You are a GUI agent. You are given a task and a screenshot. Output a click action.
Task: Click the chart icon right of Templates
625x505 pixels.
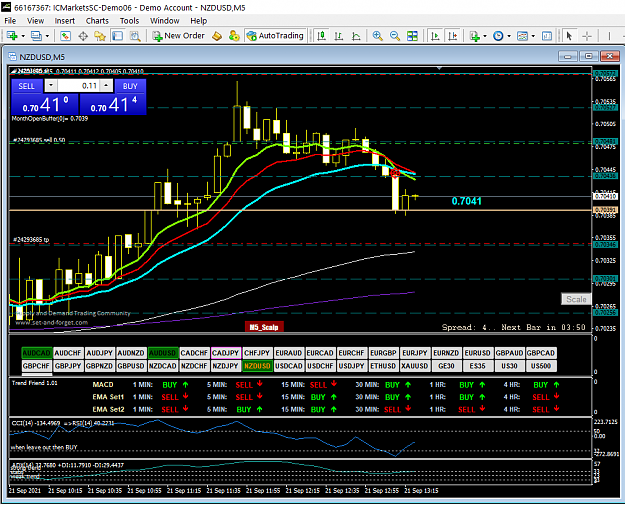pyautogui.click(x=547, y=36)
